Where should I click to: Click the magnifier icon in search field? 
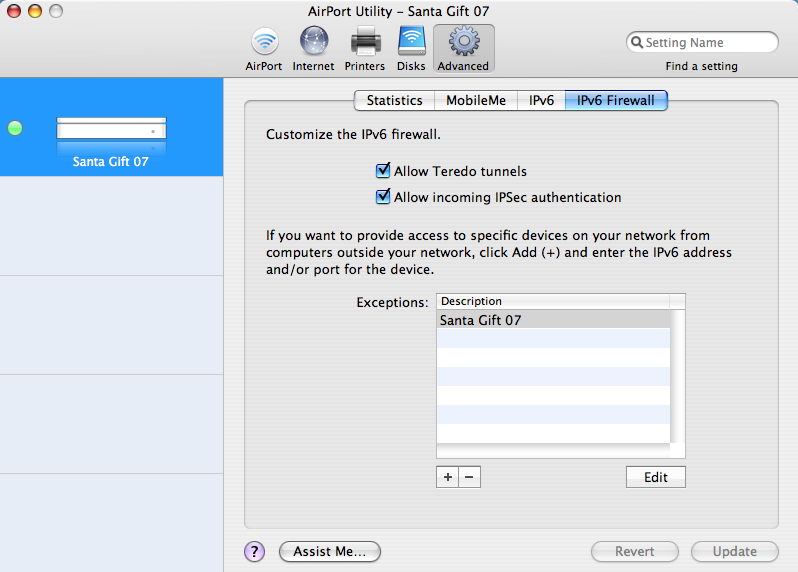[x=636, y=42]
